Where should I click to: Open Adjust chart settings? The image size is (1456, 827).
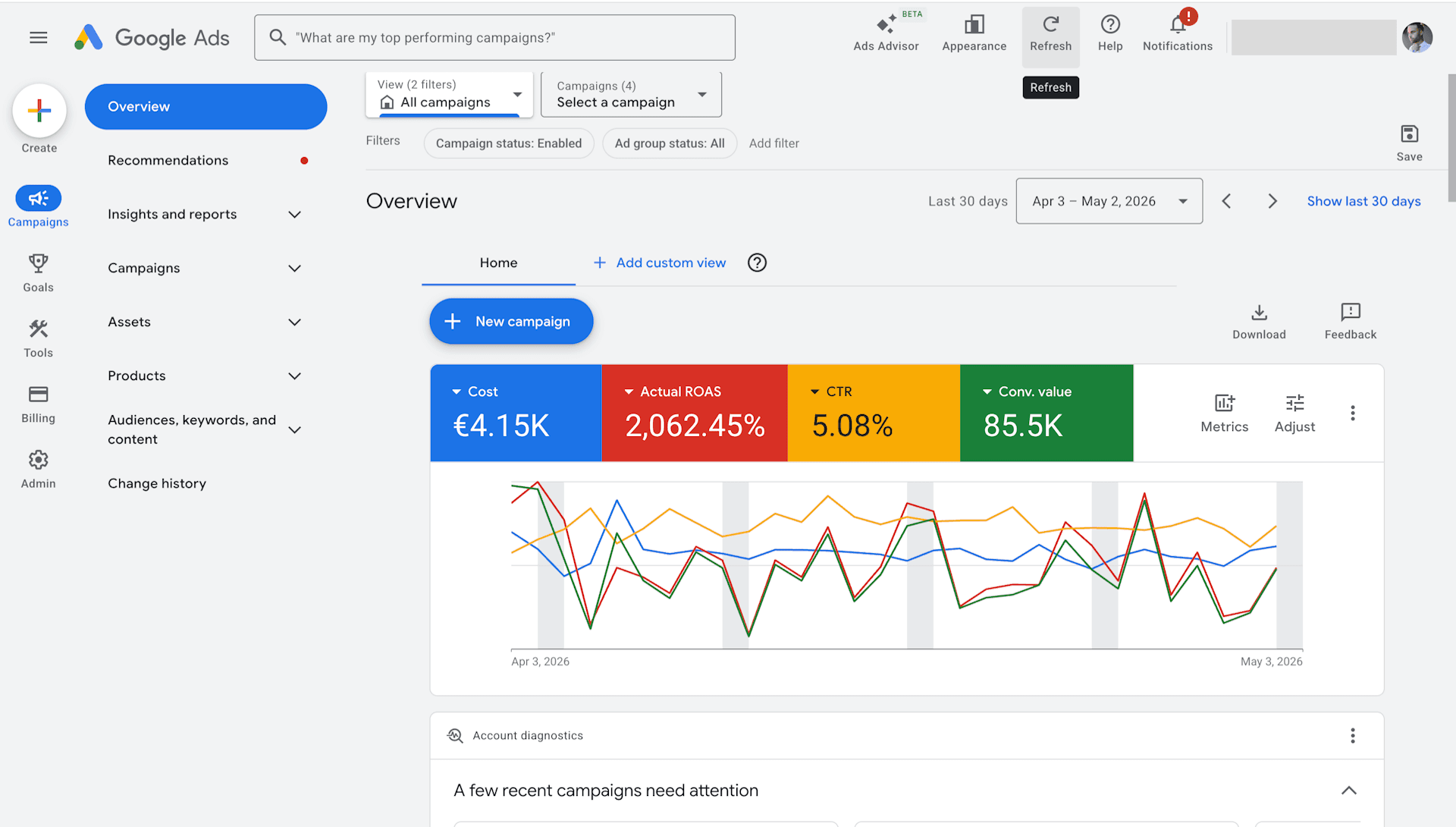[x=1294, y=413]
